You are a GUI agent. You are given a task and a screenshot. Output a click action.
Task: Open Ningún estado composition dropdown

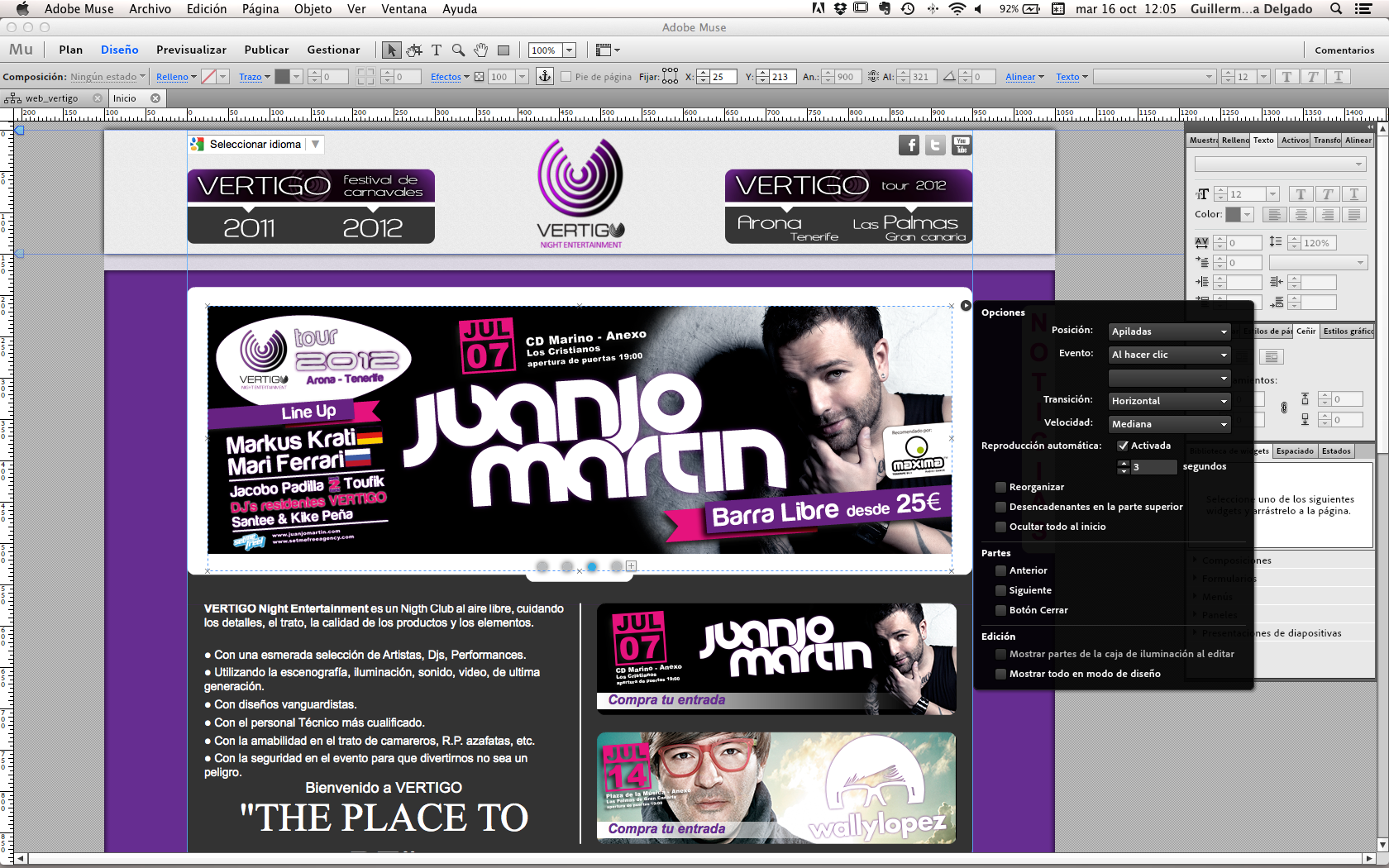tap(107, 77)
